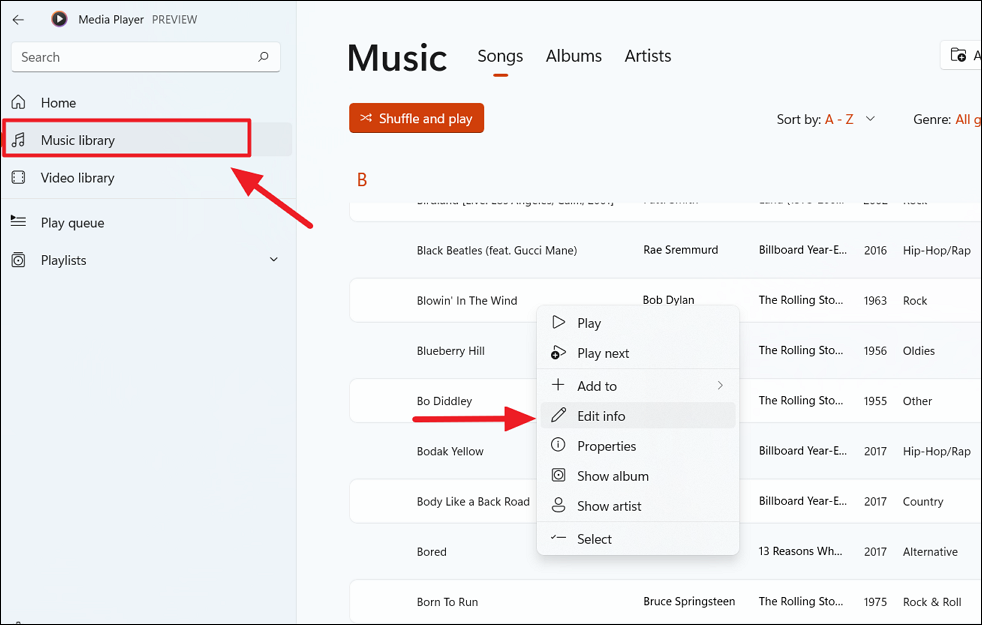Viewport: 982px width, 625px height.
Task: Click the Shuffle and play button
Action: pos(416,118)
